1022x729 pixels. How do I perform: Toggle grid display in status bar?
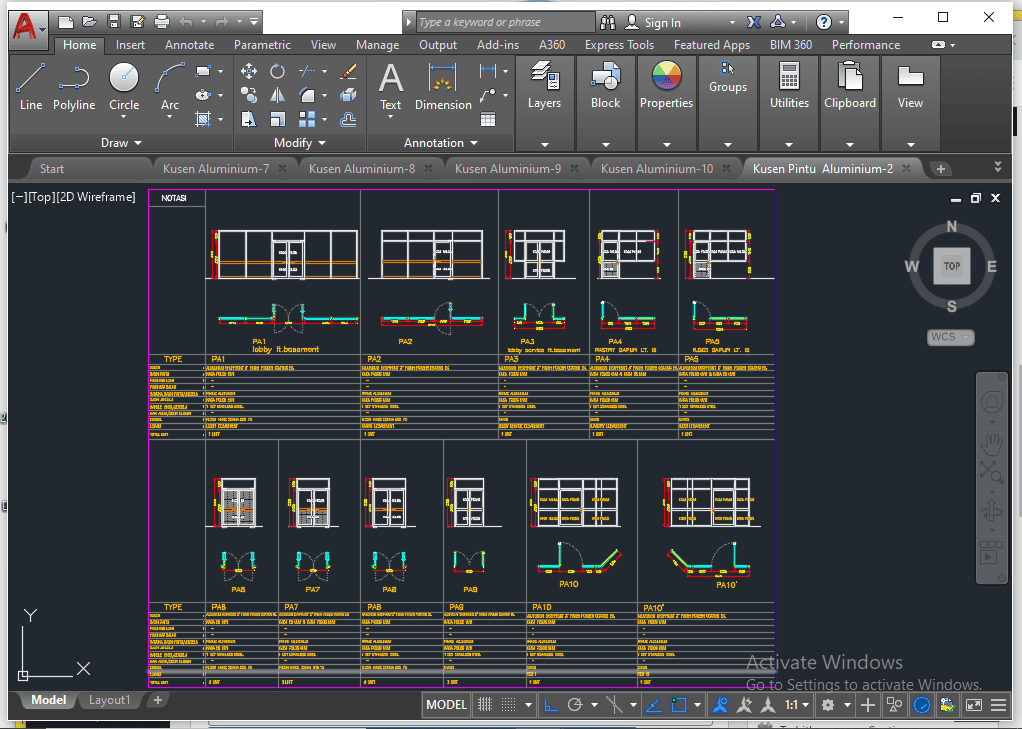pyautogui.click(x=485, y=705)
